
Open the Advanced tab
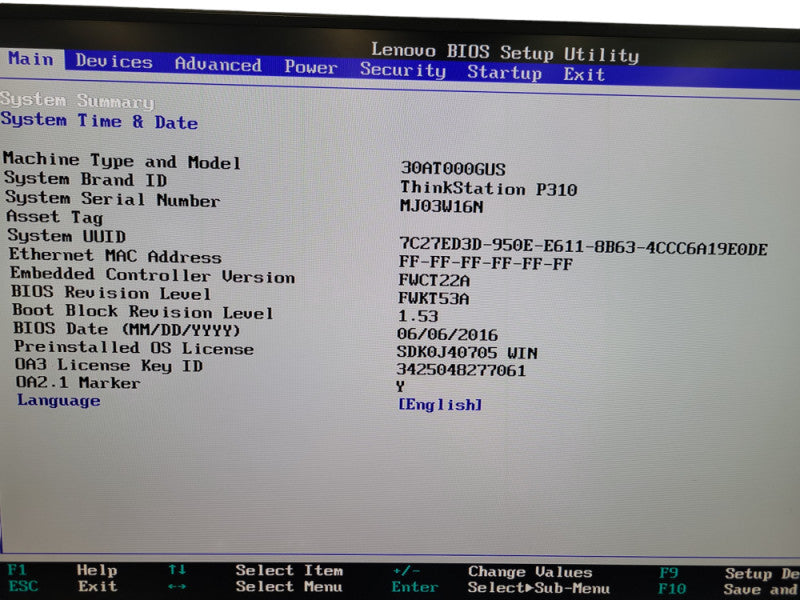click(218, 64)
